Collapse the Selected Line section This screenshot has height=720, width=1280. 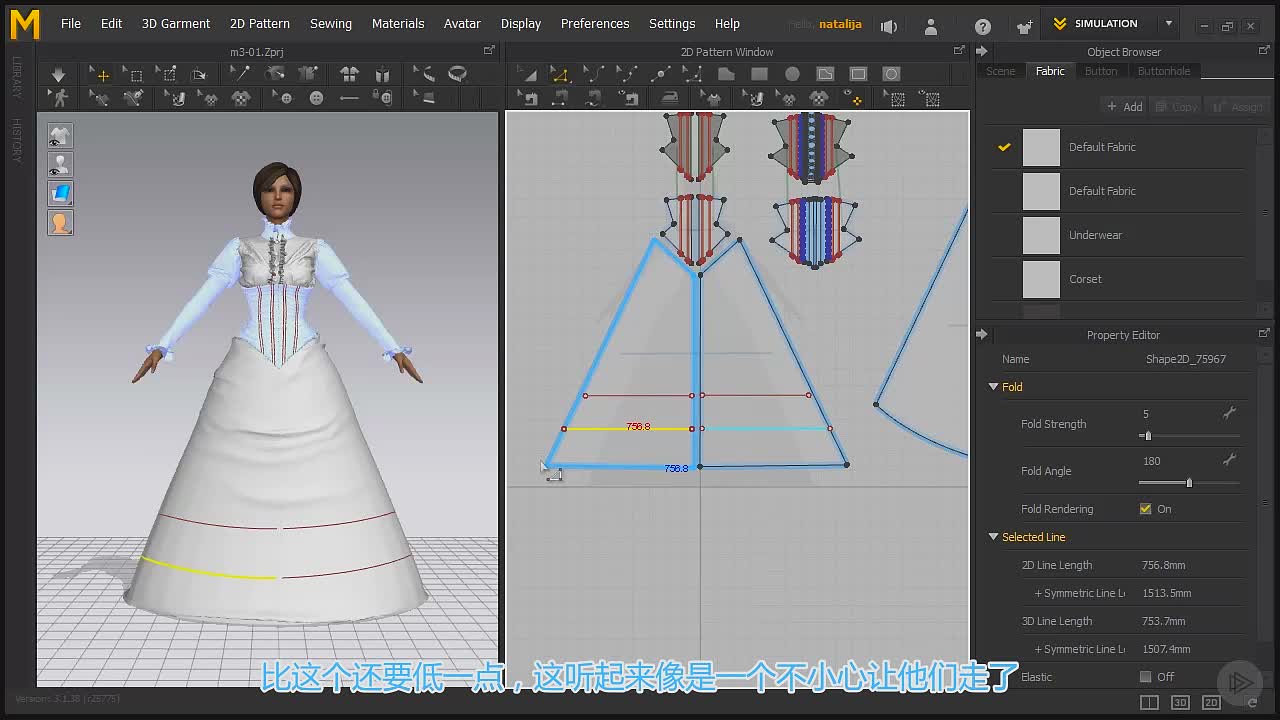tap(993, 537)
